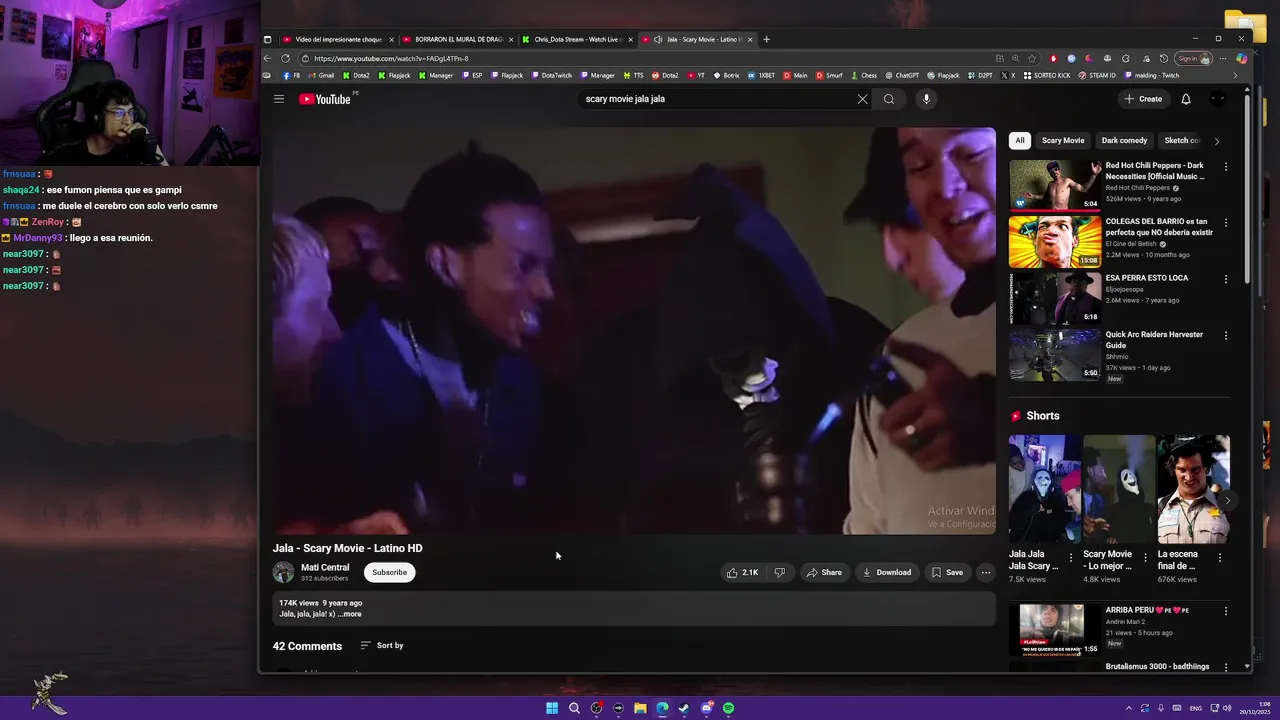Switch to Video del impresionante choque tab
The image size is (1280, 720).
point(338,39)
